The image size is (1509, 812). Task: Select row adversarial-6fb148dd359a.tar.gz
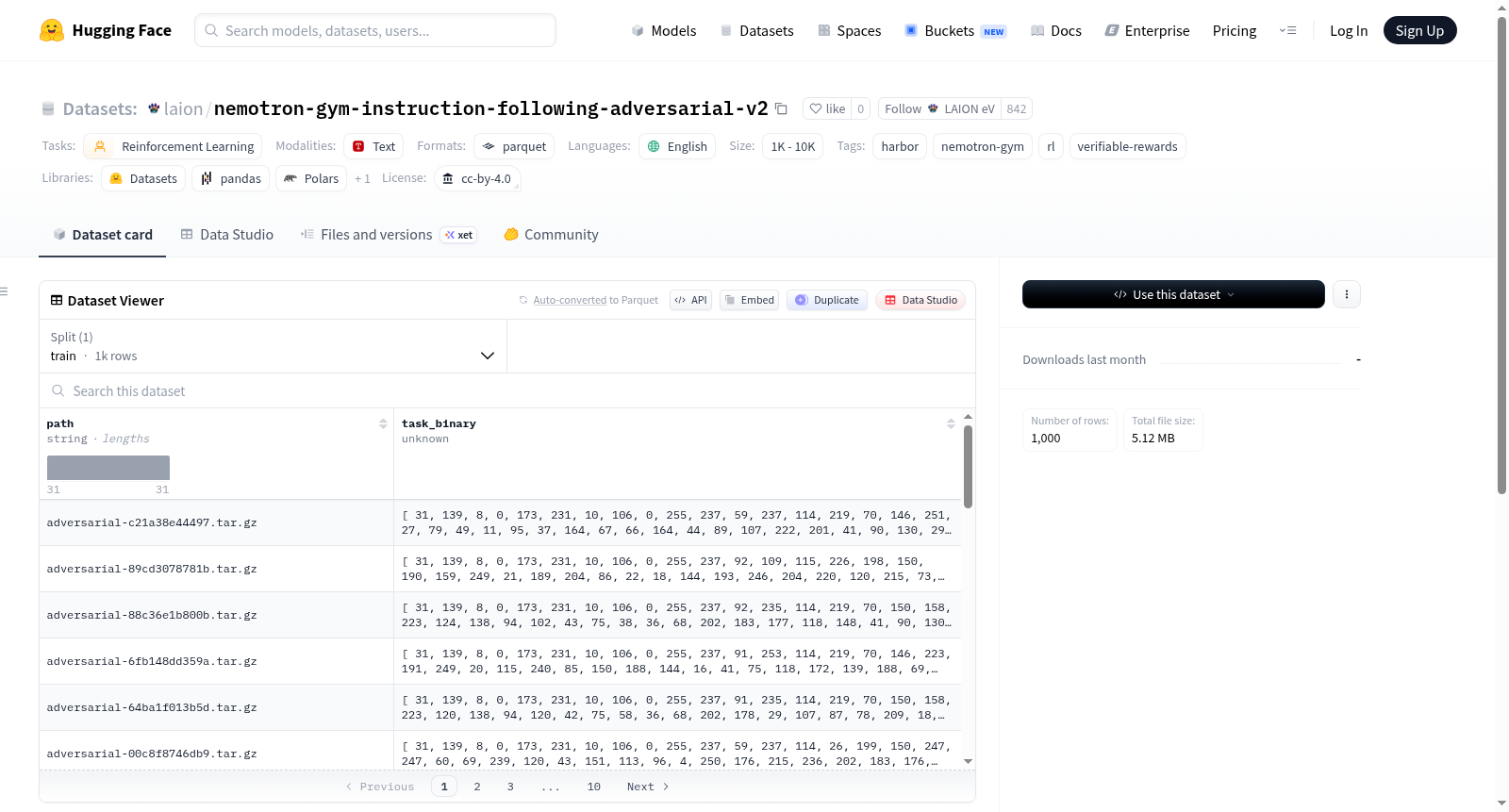coord(500,661)
